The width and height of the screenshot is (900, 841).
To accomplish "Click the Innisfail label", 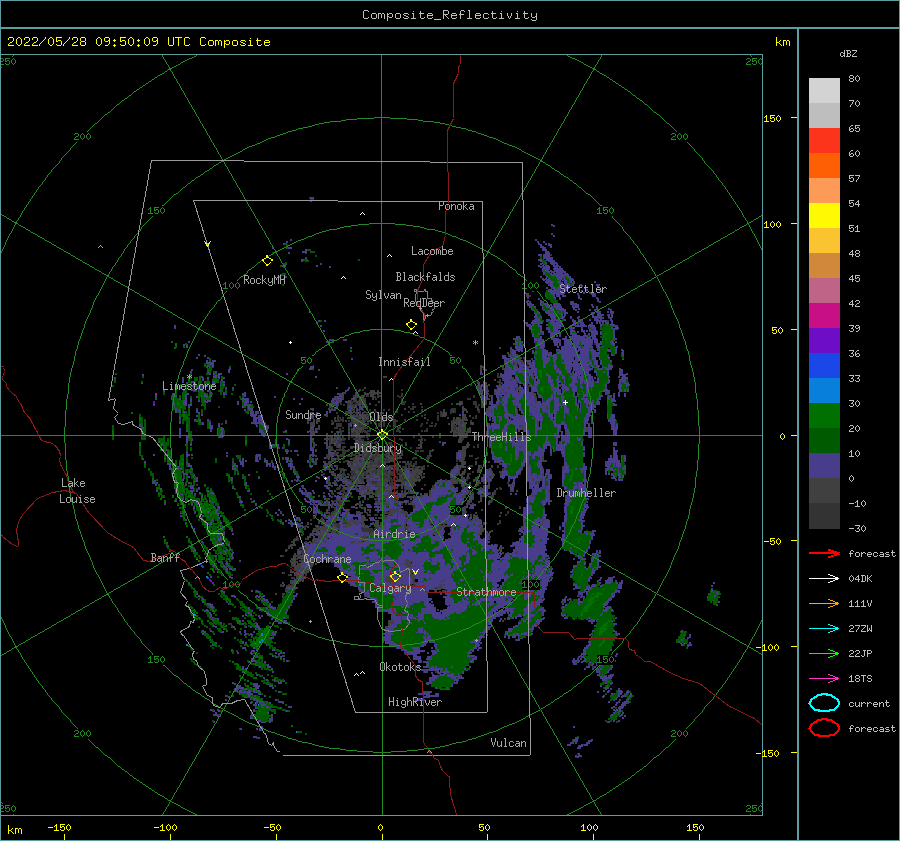I will 404,362.
